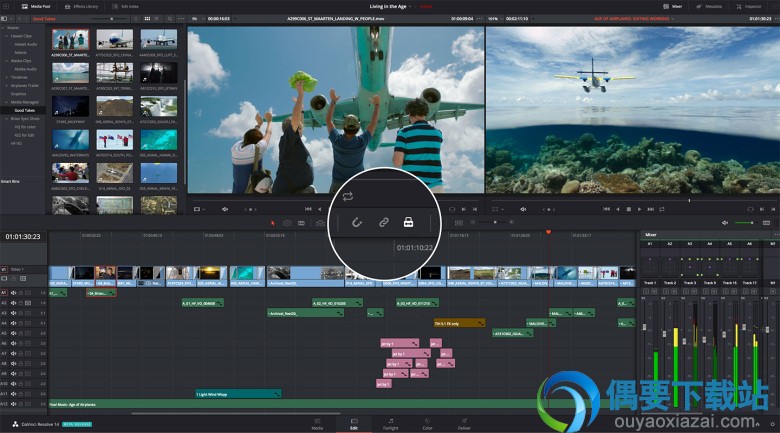Select the Trim Edit Mode tool
Viewport: 780px width, 433px height.
pyautogui.click(x=287, y=223)
